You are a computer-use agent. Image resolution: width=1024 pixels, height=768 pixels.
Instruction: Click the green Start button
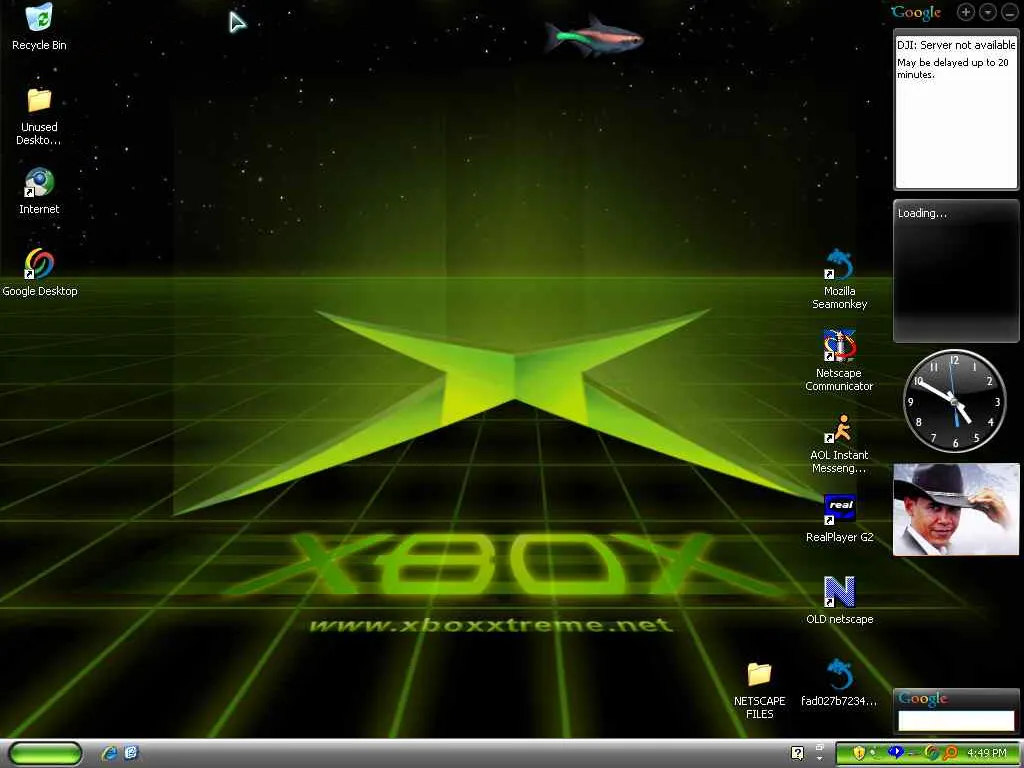pos(45,753)
